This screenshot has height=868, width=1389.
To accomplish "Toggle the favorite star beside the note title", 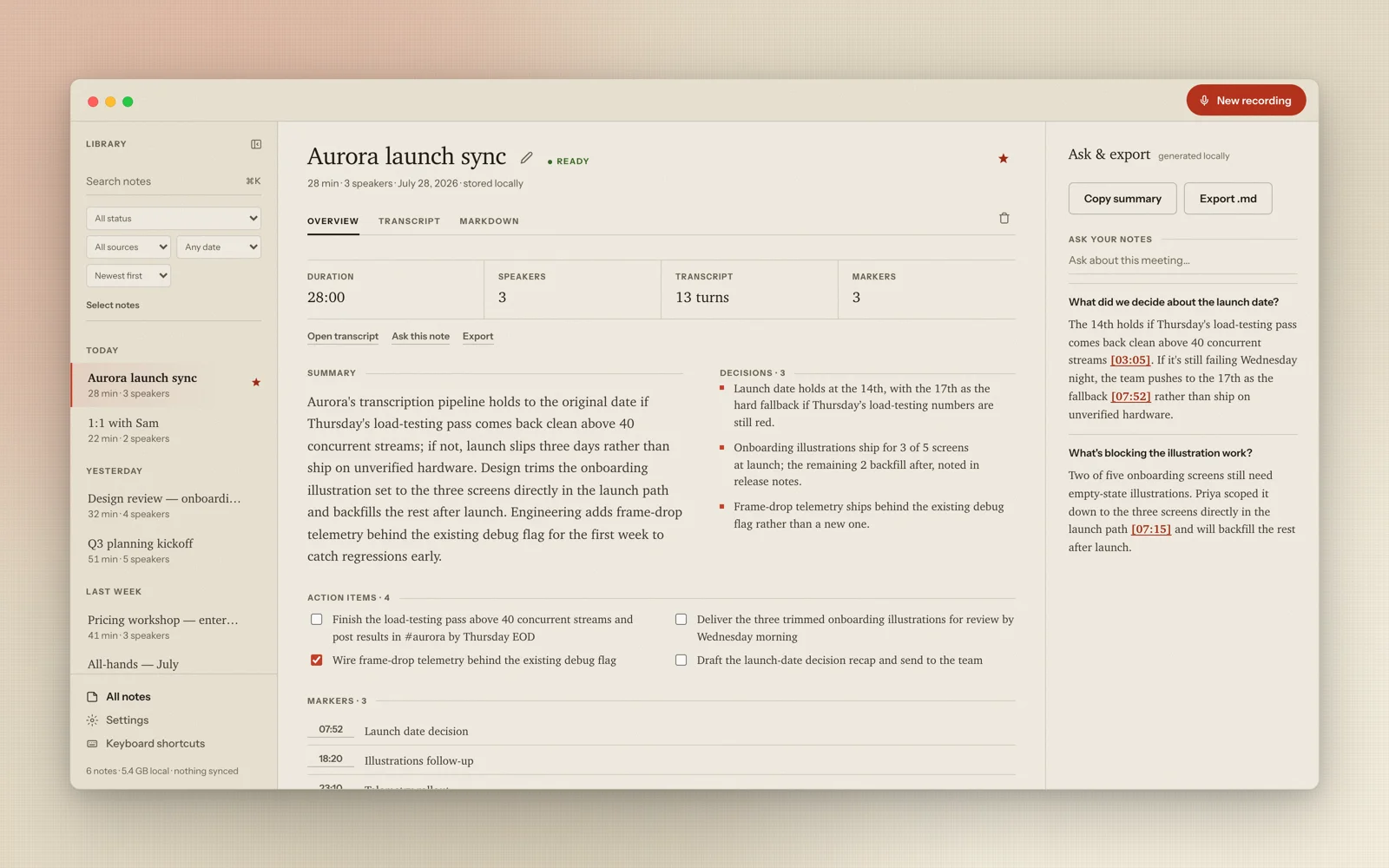I will click(1004, 158).
